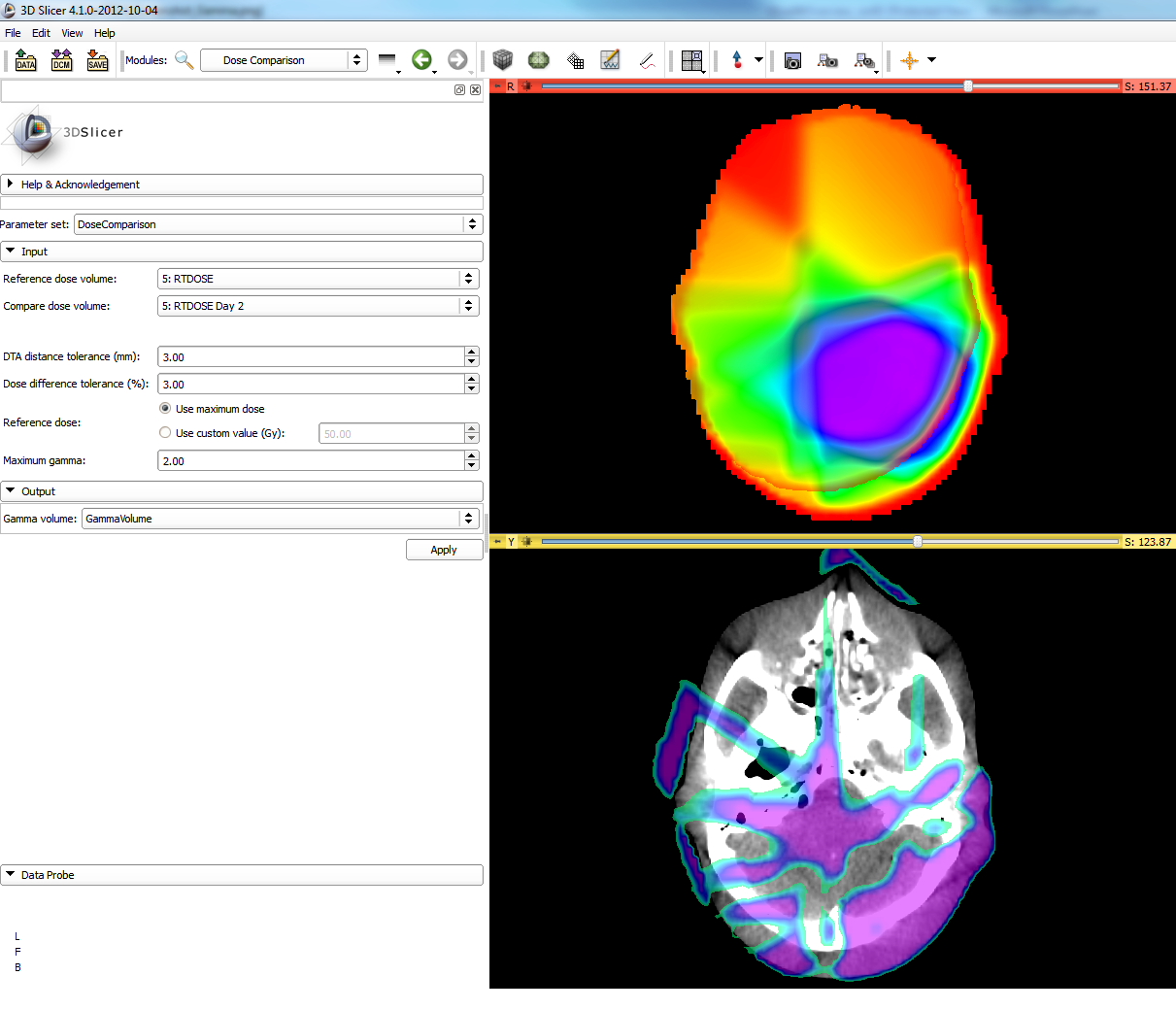Click the red slice offset slider handle
Screen dimensions: 1176x1010
tap(968, 86)
